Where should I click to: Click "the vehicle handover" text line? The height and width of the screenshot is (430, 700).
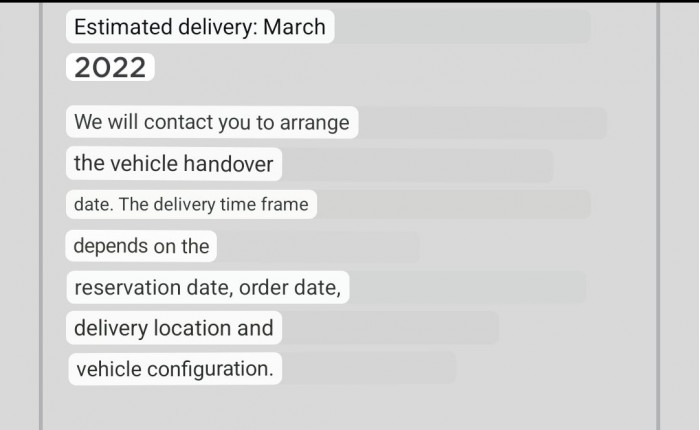click(174, 163)
